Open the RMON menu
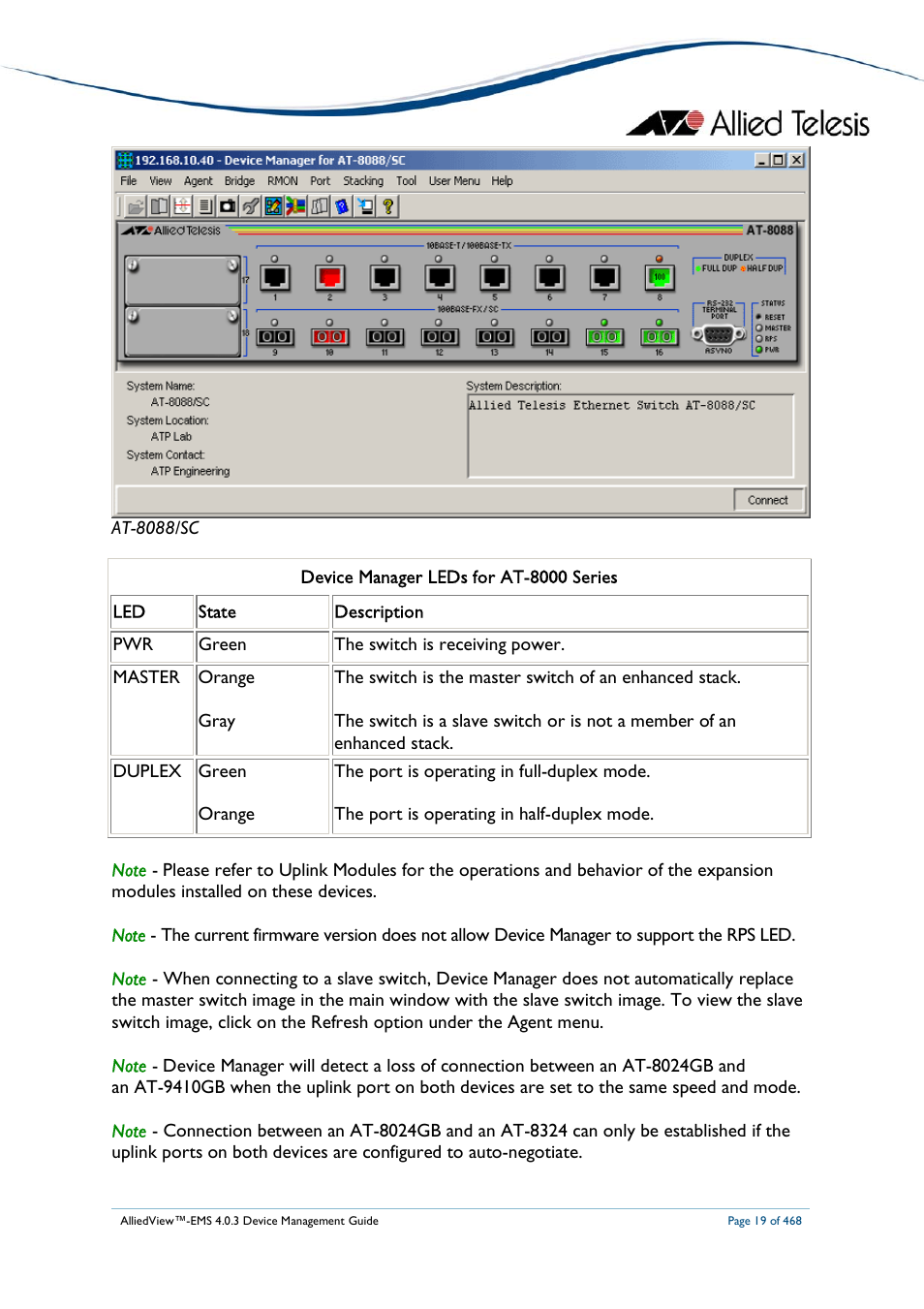This screenshot has height=1309, width=924. [x=283, y=181]
